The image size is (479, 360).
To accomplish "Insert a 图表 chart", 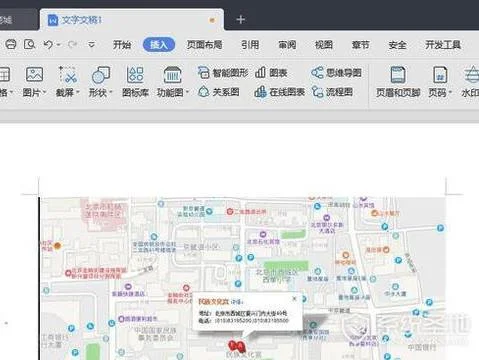I will [x=271, y=72].
